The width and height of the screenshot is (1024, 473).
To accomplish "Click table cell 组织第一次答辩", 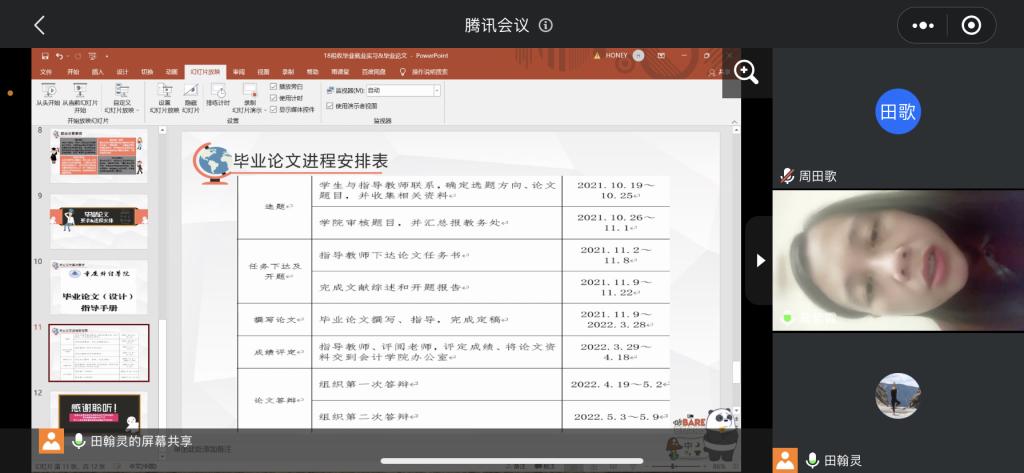I will click(436, 384).
